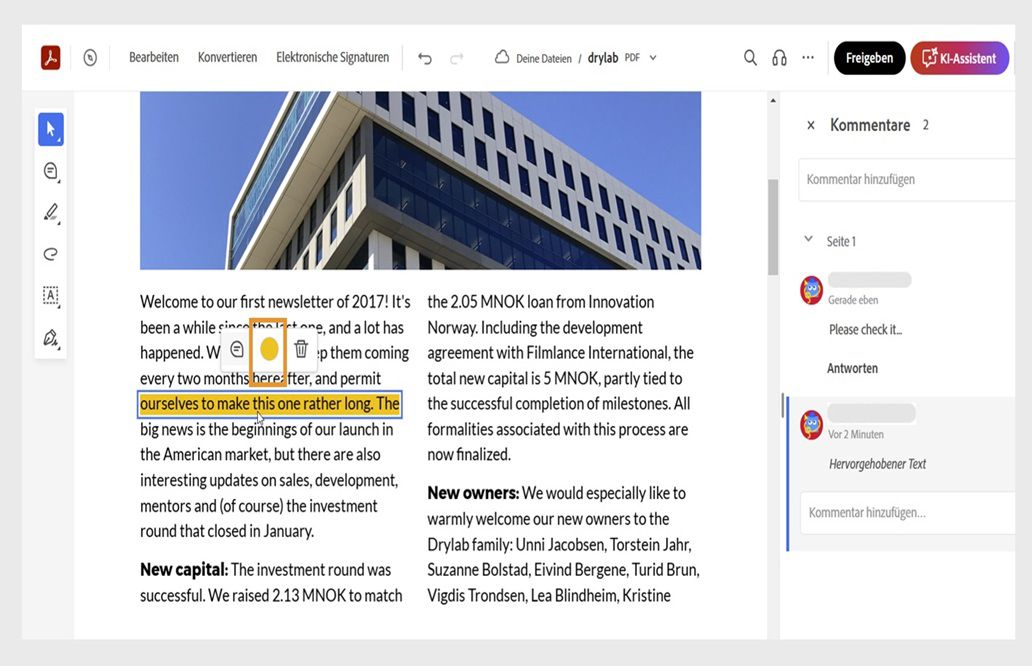Click the headphones read aloud icon
Viewport: 1032px width, 666px height.
[779, 58]
